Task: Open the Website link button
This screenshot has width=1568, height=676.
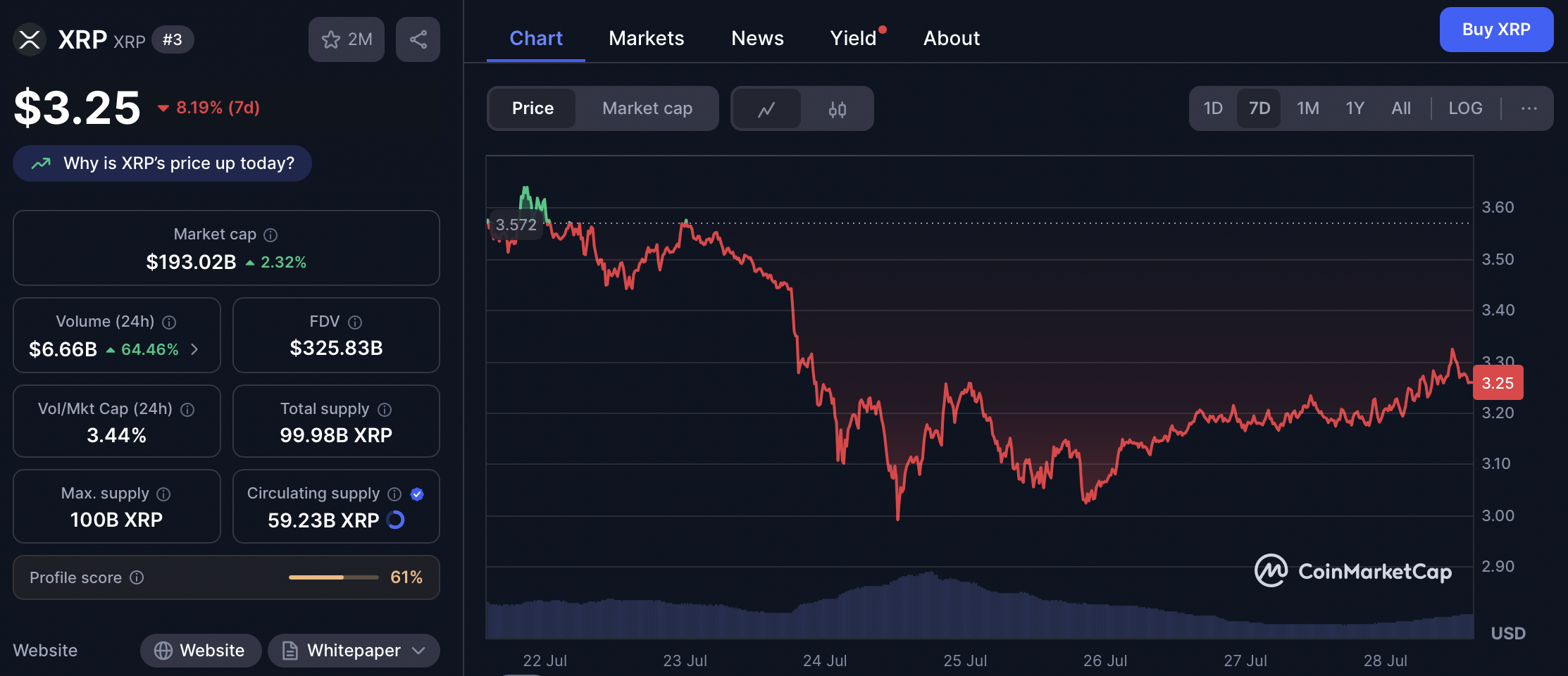Action: 201,651
